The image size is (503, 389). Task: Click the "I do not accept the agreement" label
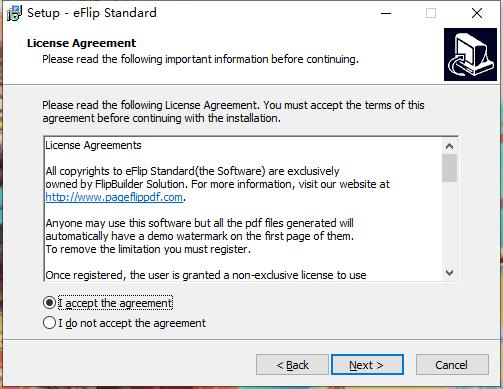132,323
